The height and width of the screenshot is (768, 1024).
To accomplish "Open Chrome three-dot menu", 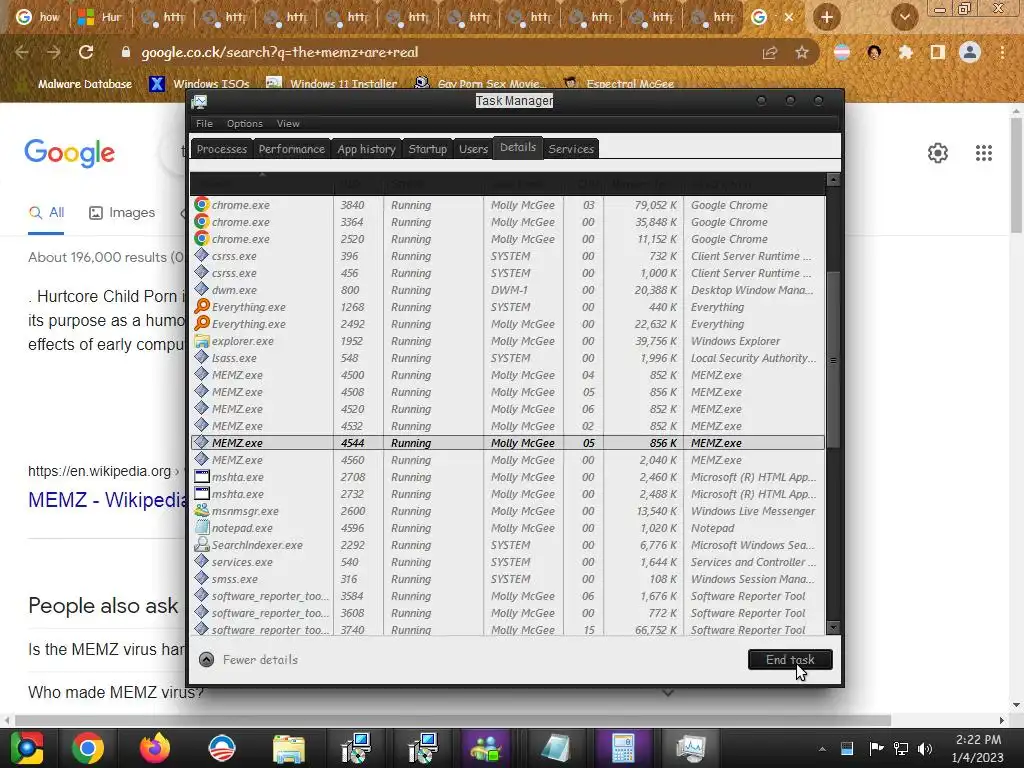I will pyautogui.click(x=1002, y=52).
